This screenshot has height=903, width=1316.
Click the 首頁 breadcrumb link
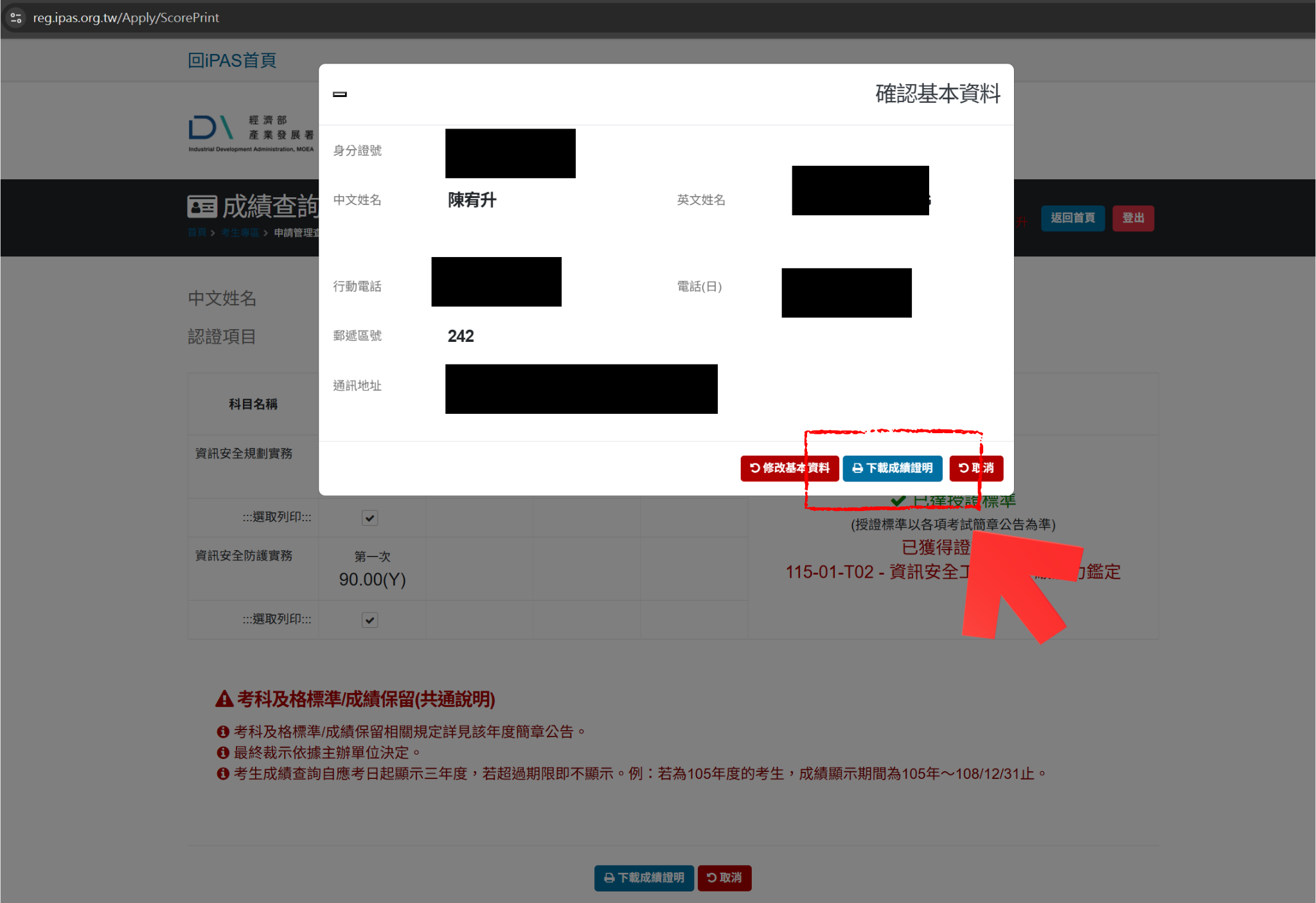(197, 233)
